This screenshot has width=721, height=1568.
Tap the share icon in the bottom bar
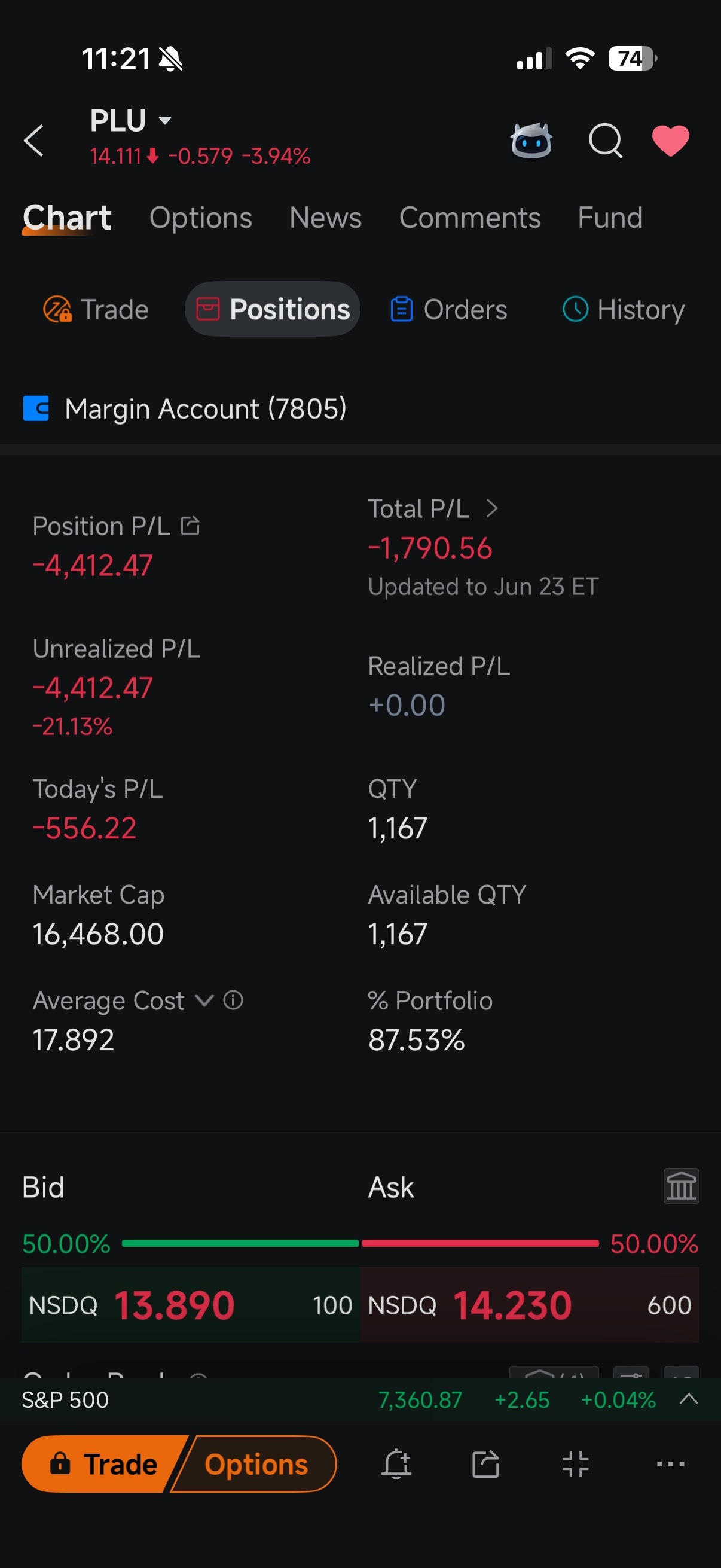(485, 1464)
